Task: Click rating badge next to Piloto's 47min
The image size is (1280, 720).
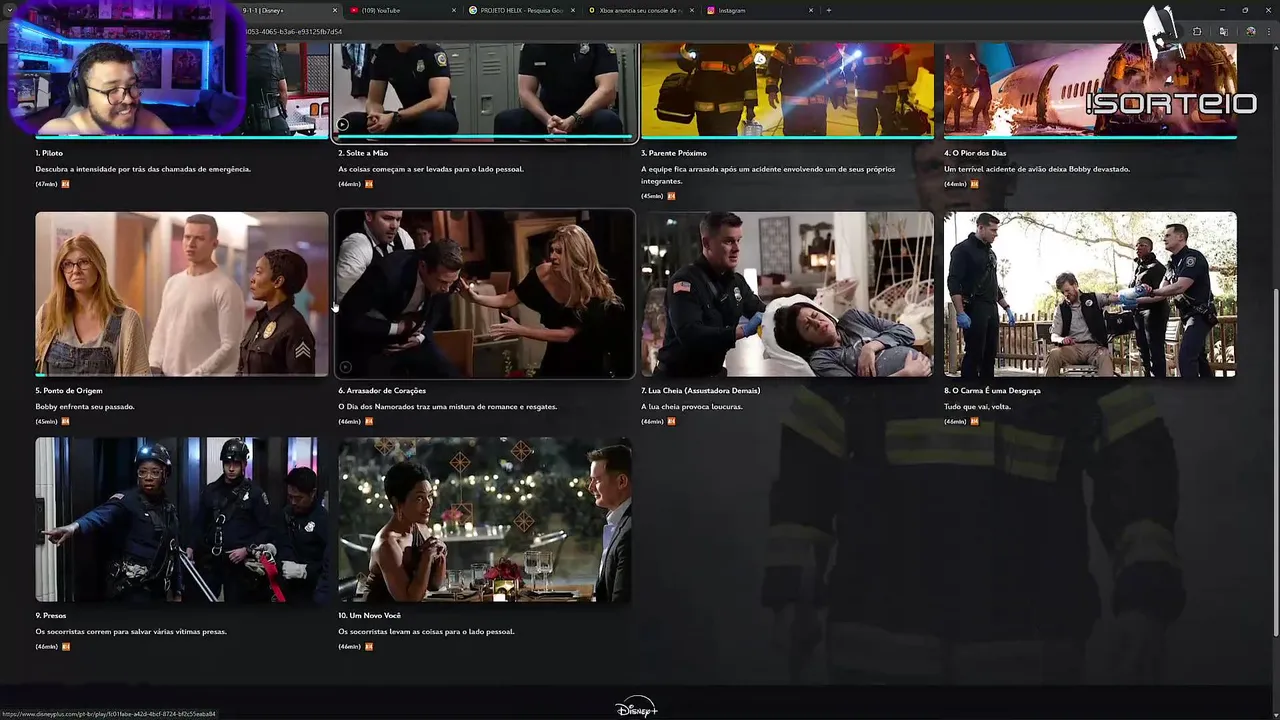Action: coord(66,184)
